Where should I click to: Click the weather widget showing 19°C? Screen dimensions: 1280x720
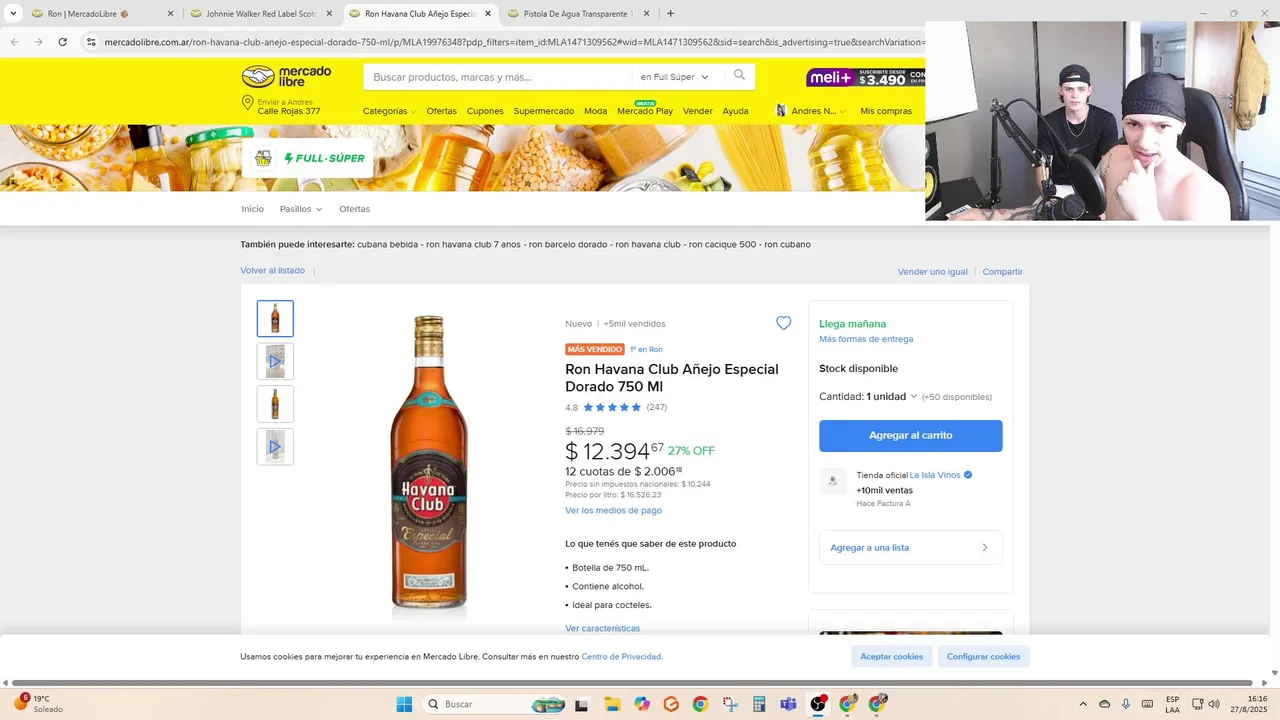(40, 703)
